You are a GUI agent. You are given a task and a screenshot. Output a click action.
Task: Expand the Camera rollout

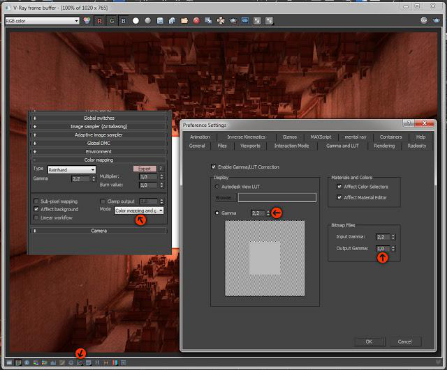(x=99, y=231)
